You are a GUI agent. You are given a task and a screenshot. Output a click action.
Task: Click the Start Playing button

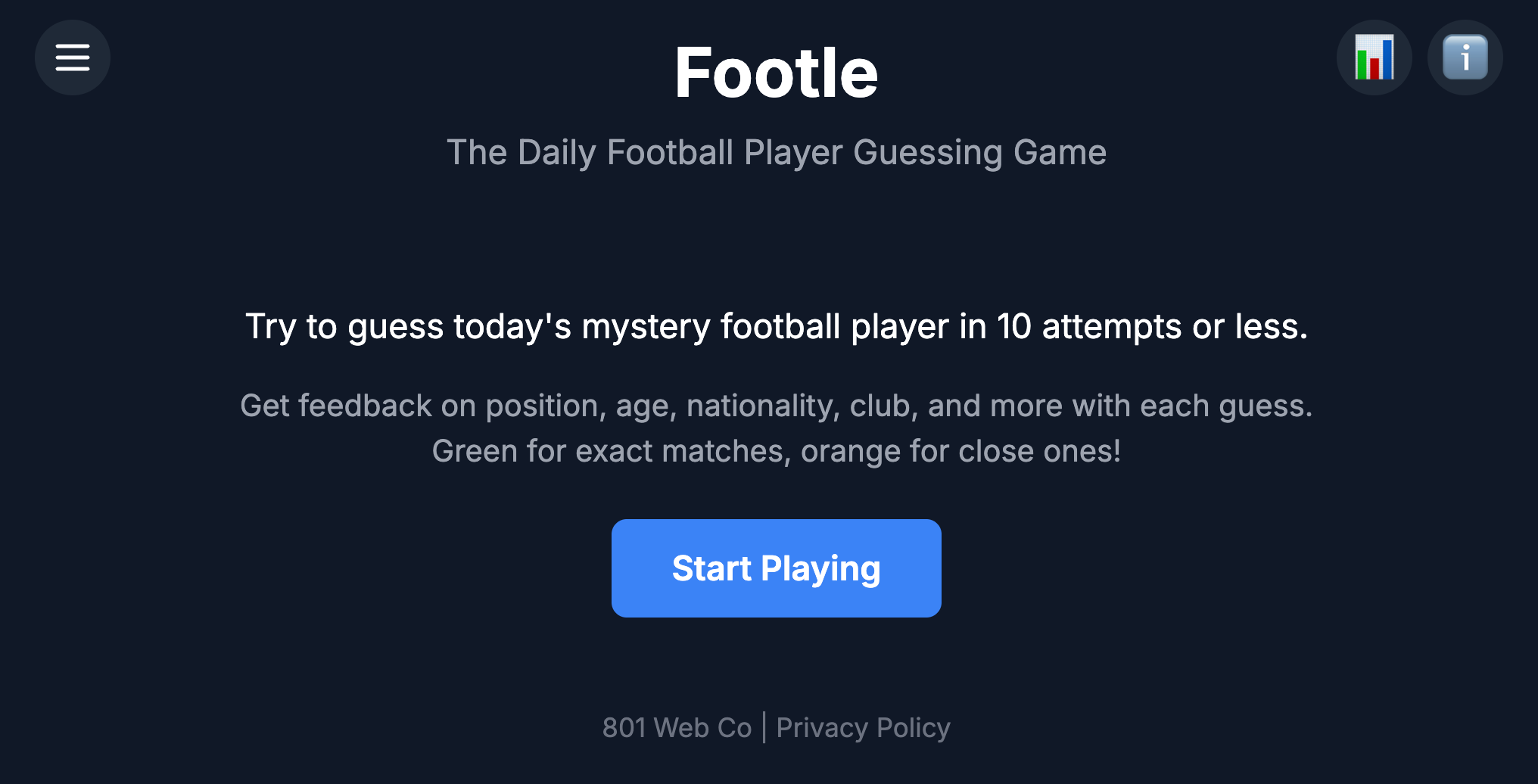tap(776, 568)
